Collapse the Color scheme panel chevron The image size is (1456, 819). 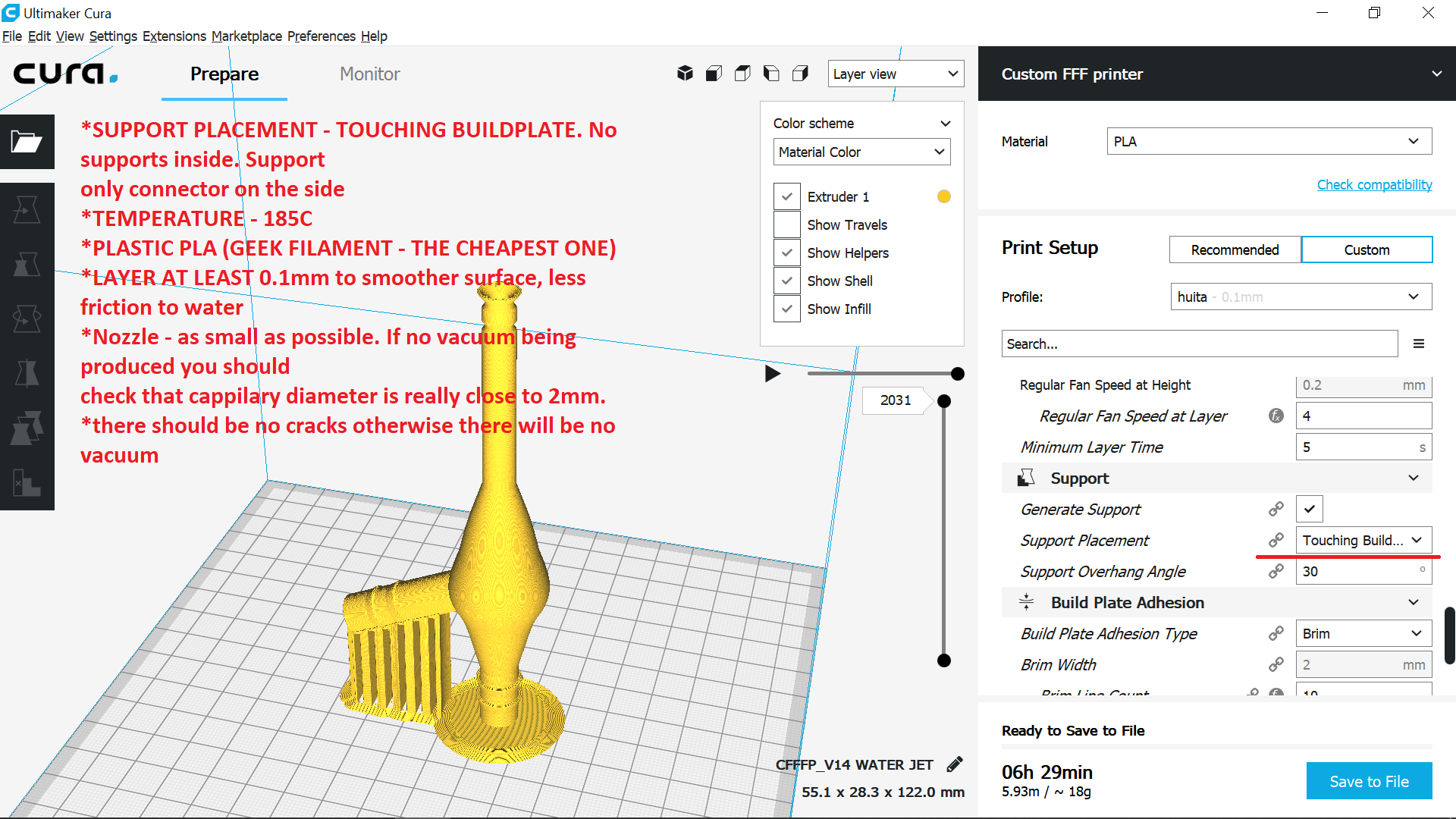(946, 124)
